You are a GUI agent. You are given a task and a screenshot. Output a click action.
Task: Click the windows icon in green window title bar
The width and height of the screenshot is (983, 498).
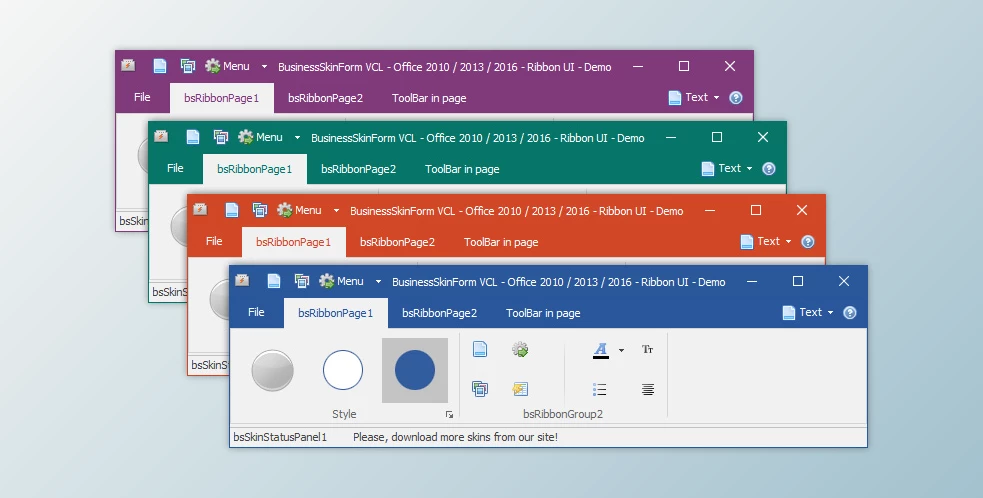click(x=221, y=137)
